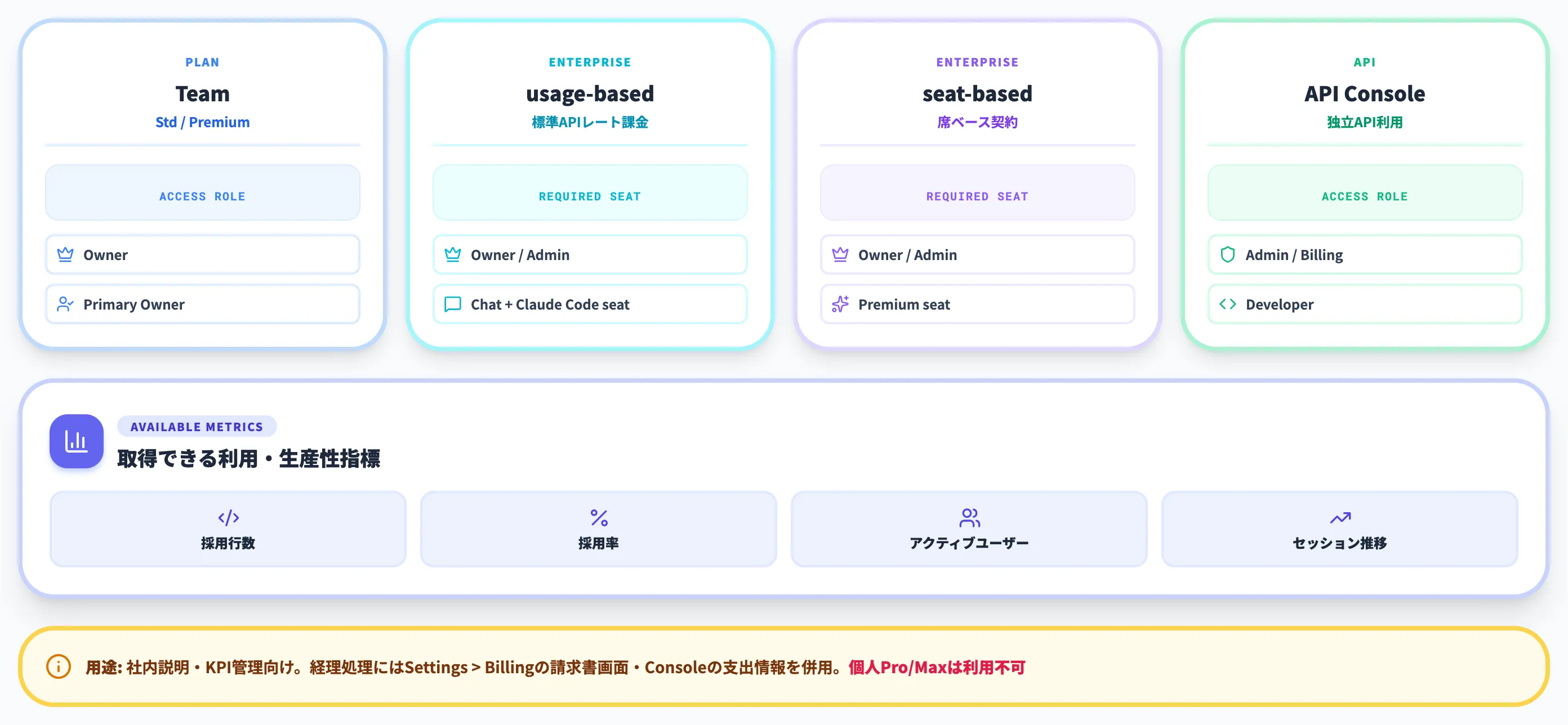Click the Std / Premium subtitle
The width and height of the screenshot is (1568, 725).
click(203, 122)
